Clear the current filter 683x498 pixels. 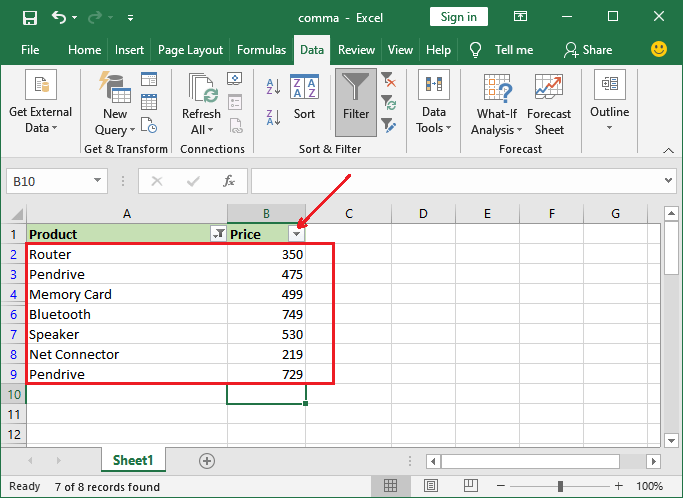(388, 80)
